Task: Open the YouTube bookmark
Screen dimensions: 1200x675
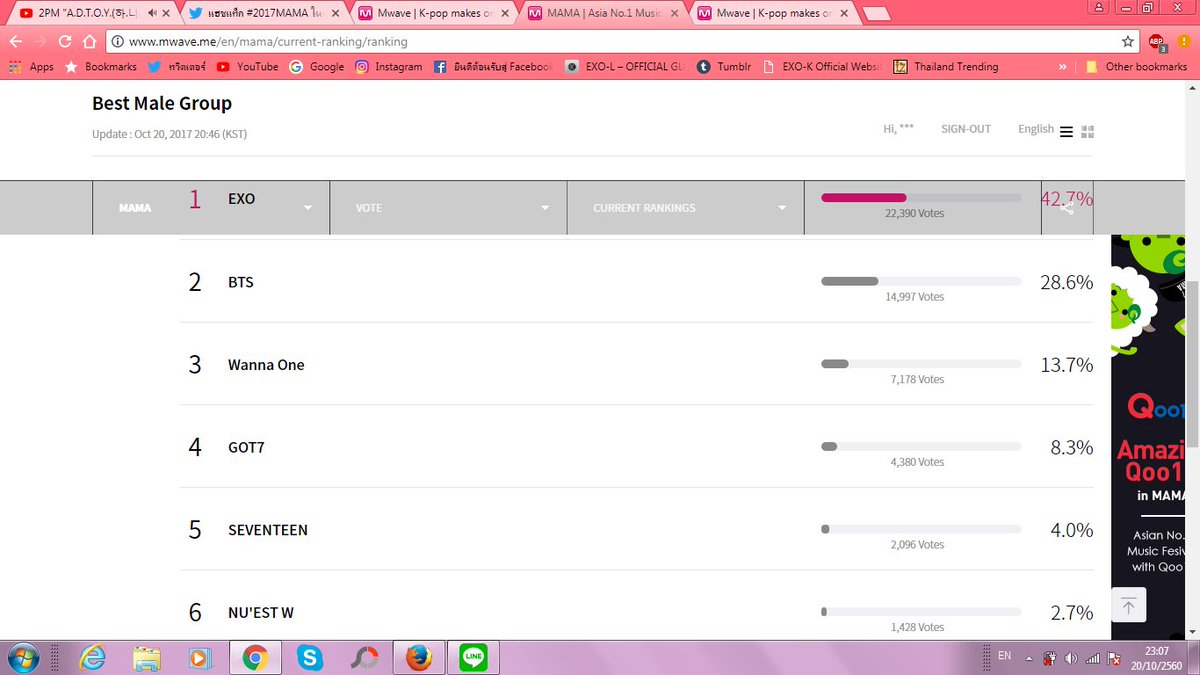Action: tap(247, 67)
